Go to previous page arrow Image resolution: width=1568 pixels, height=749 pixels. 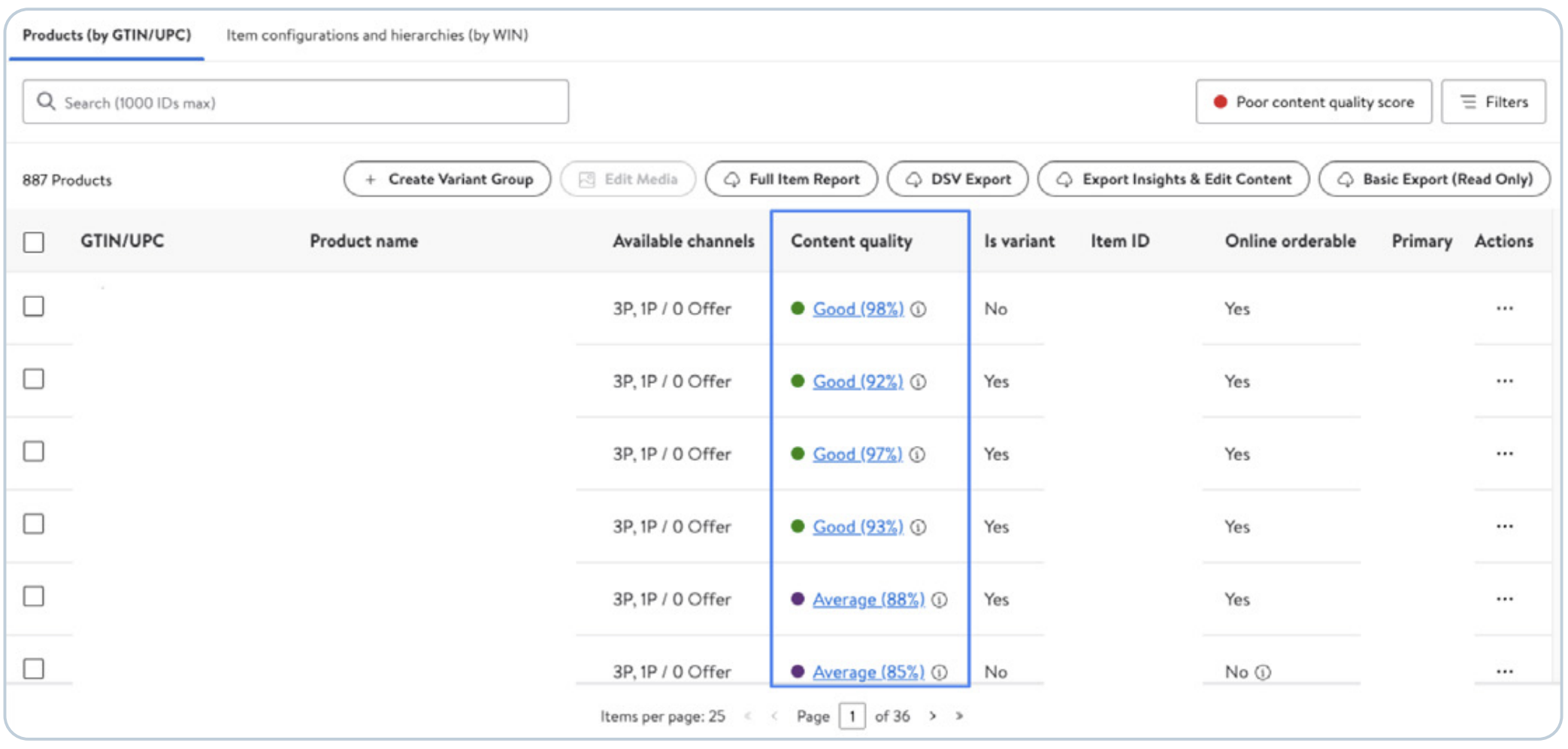tap(774, 716)
